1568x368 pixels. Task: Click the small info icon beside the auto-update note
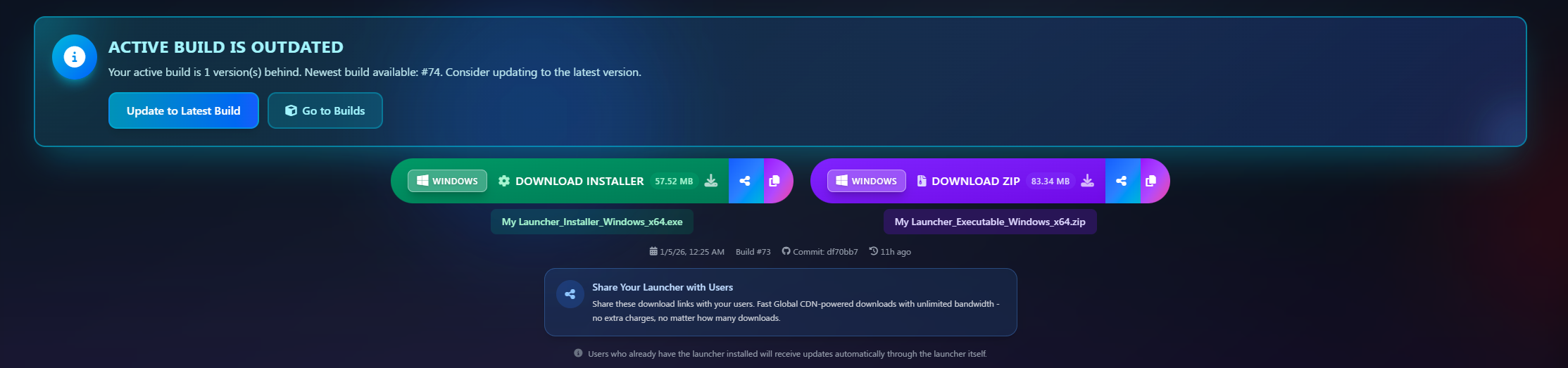[578, 353]
